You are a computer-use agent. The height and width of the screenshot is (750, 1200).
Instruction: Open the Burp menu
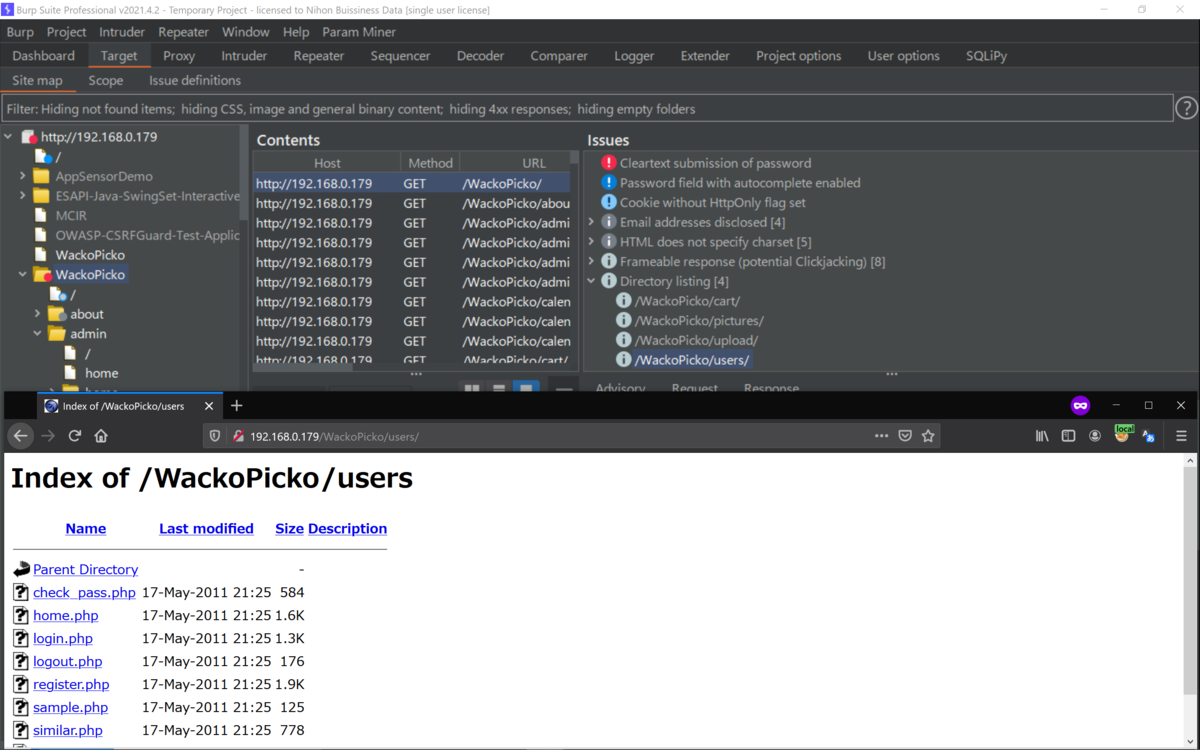click(x=20, y=32)
